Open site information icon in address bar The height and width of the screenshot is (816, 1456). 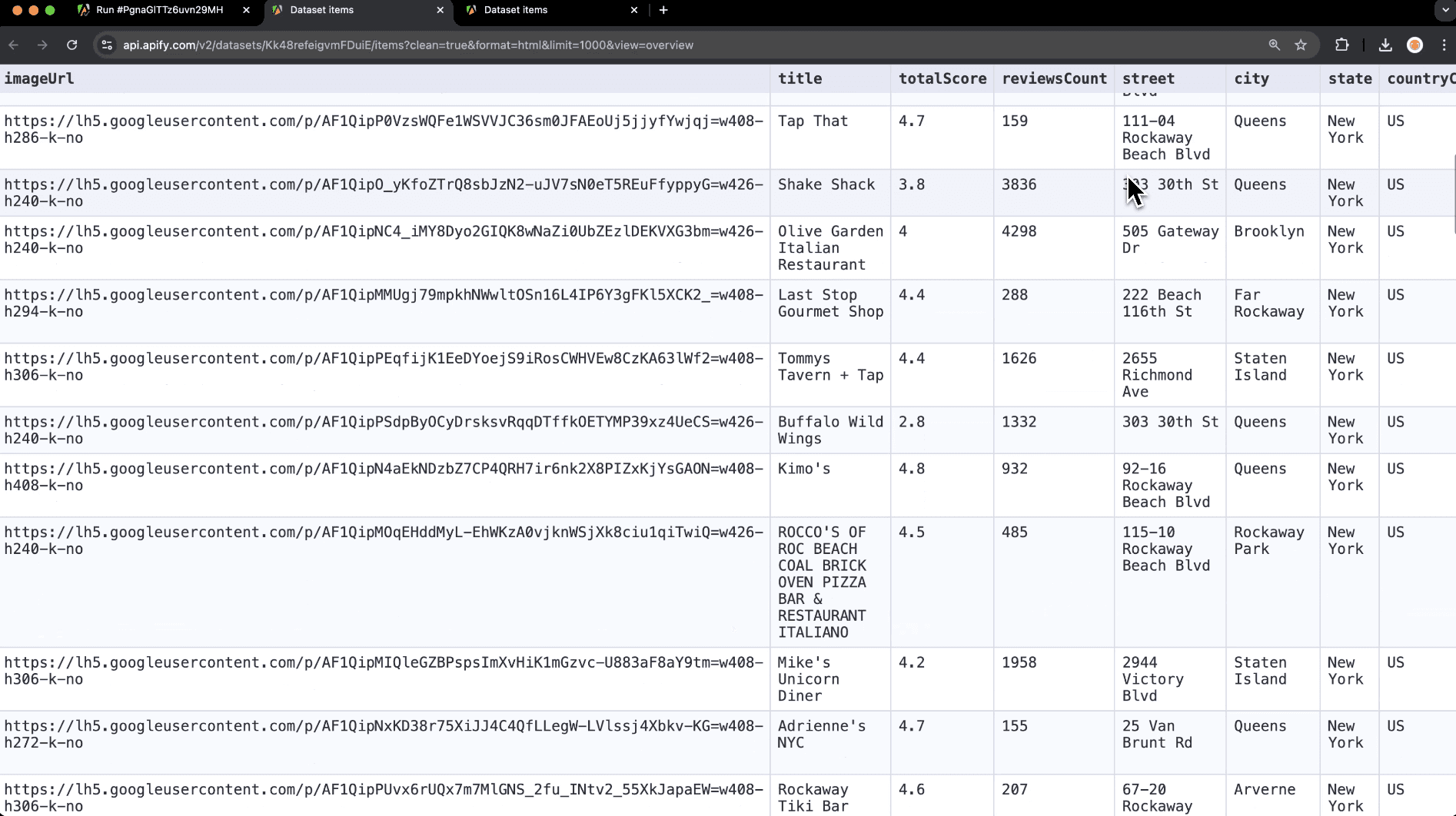point(108,45)
